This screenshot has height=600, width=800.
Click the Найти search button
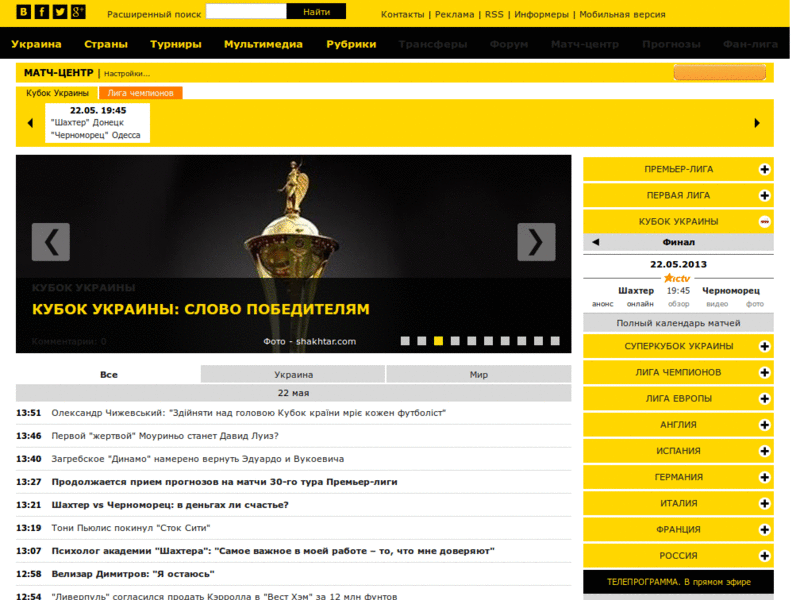pyautogui.click(x=316, y=12)
